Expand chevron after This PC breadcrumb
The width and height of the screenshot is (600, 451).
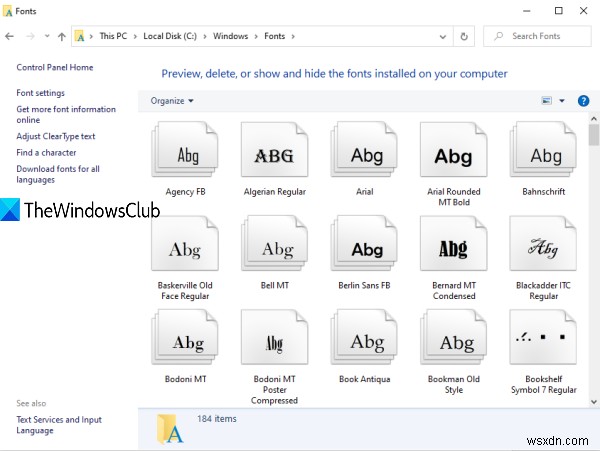pyautogui.click(x=135, y=36)
